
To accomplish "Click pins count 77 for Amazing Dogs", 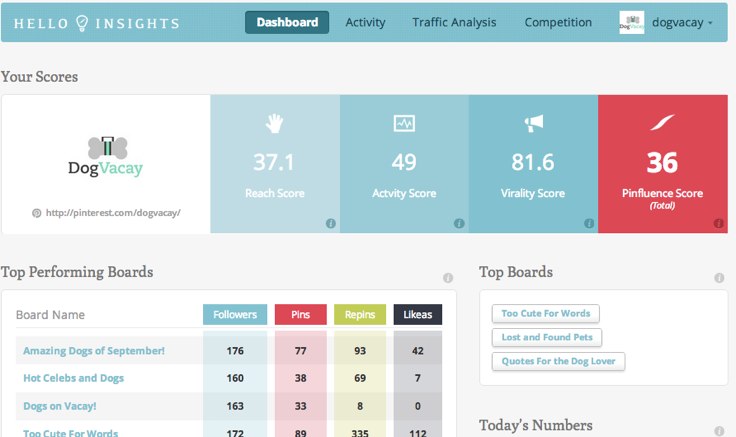I will 300,351.
